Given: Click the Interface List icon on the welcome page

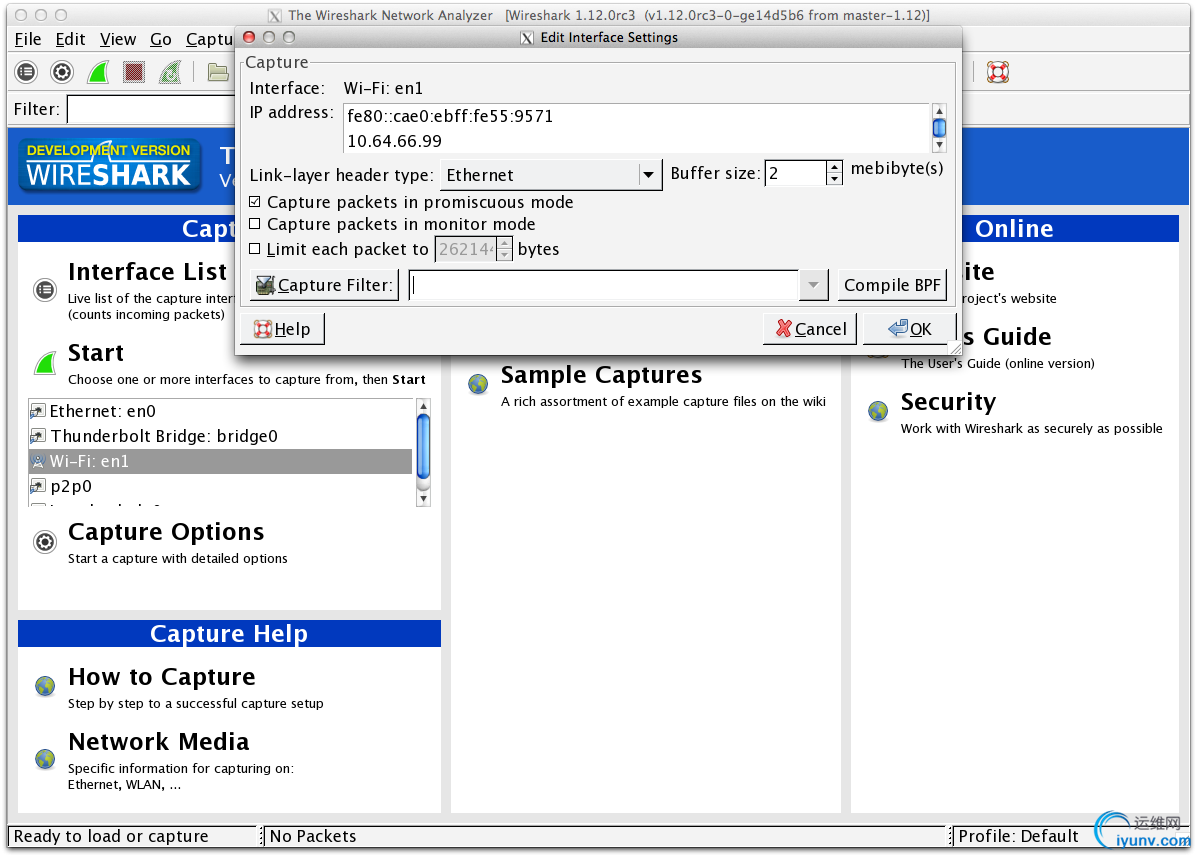Looking at the screenshot, I should coord(45,290).
